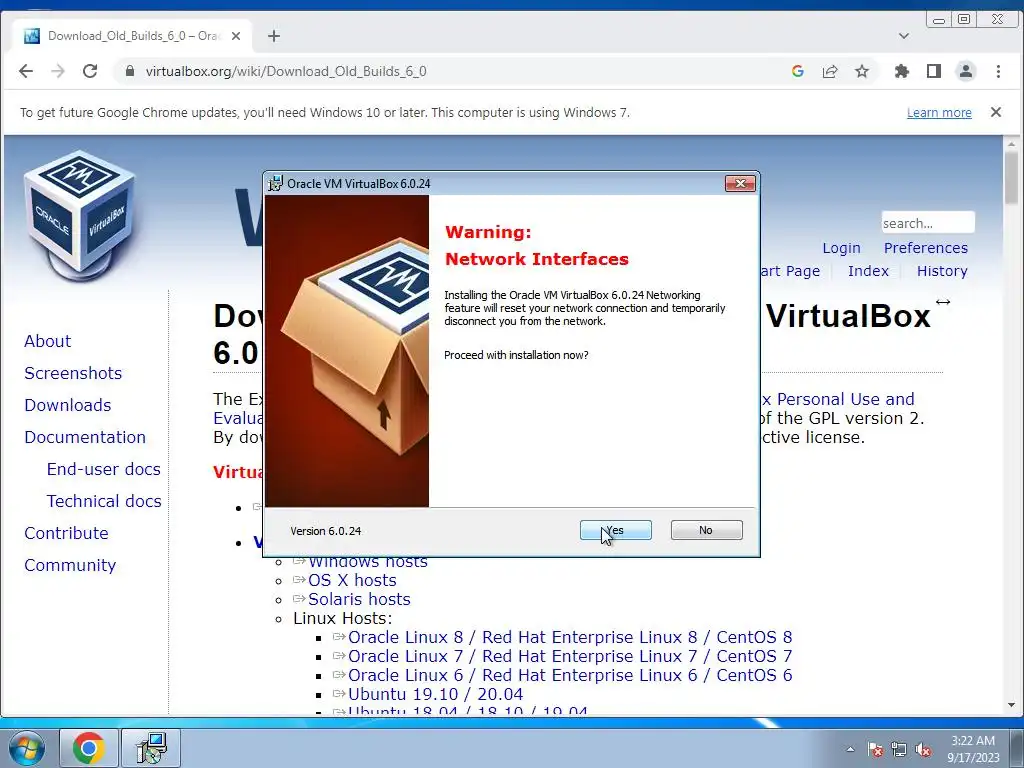The height and width of the screenshot is (768, 1024).
Task: Open the Chrome extensions puzzle icon
Action: pyautogui.click(x=902, y=71)
